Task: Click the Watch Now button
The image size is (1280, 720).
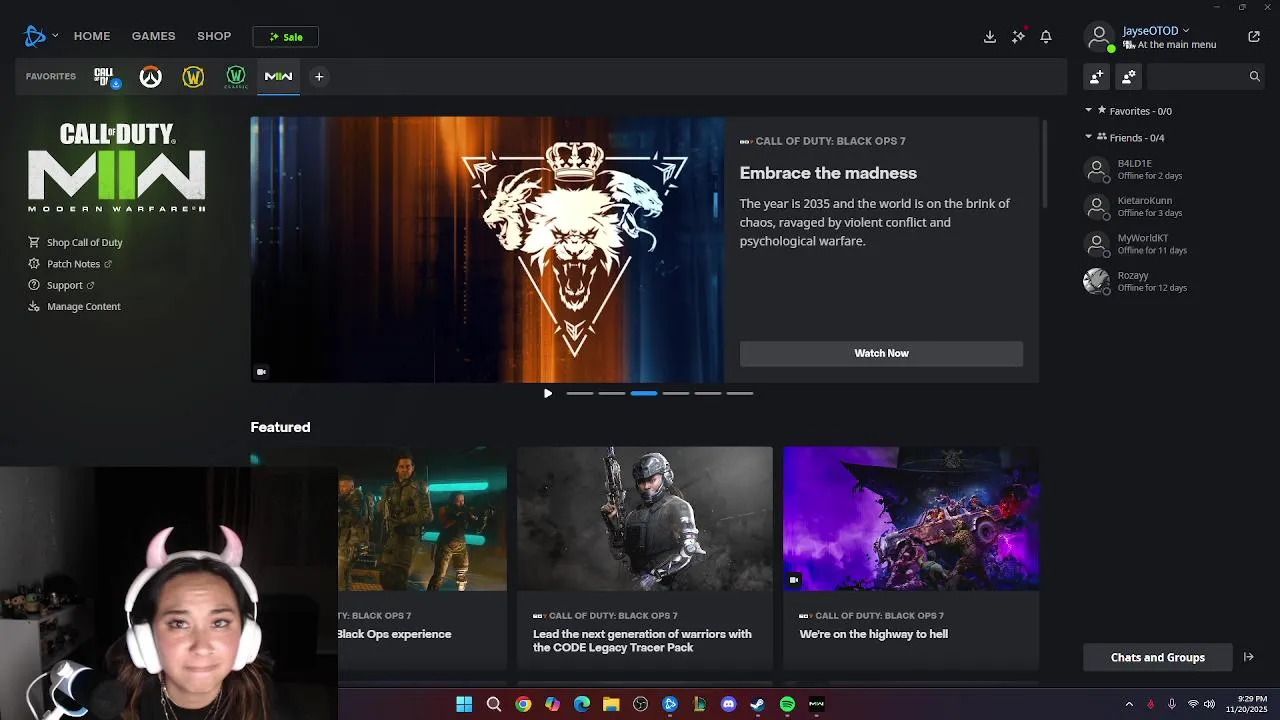Action: point(881,353)
